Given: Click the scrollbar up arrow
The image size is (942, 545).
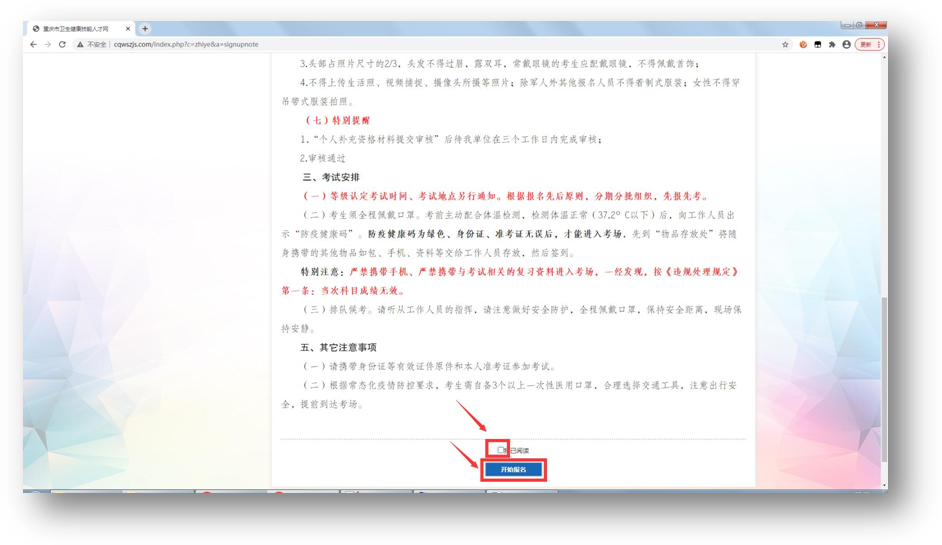Looking at the screenshot, I should tap(883, 58).
